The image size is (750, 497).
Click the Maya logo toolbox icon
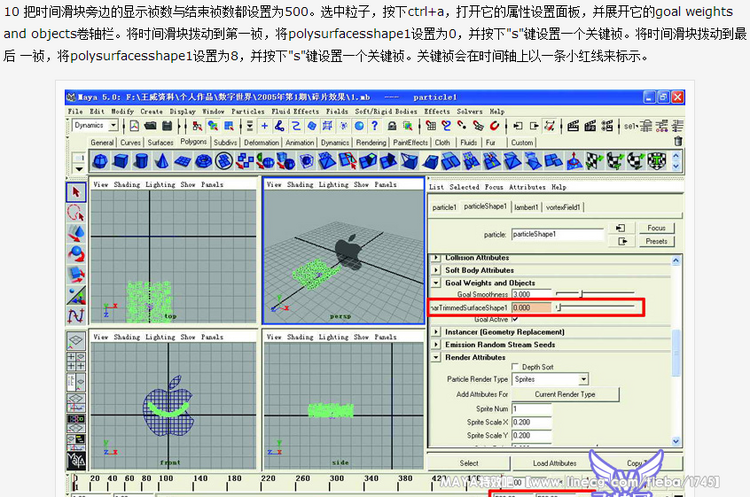(76, 461)
